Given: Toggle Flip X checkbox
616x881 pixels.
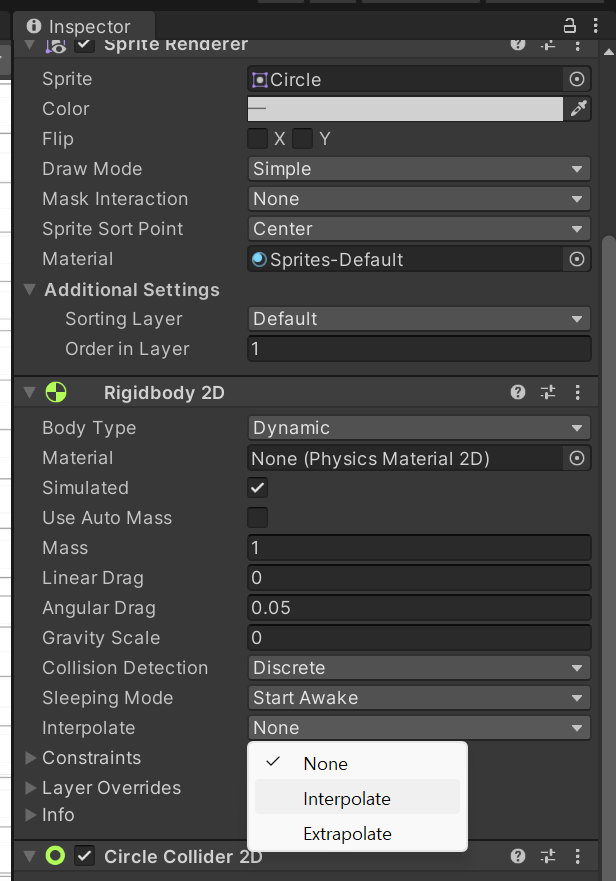Looking at the screenshot, I should point(257,138).
